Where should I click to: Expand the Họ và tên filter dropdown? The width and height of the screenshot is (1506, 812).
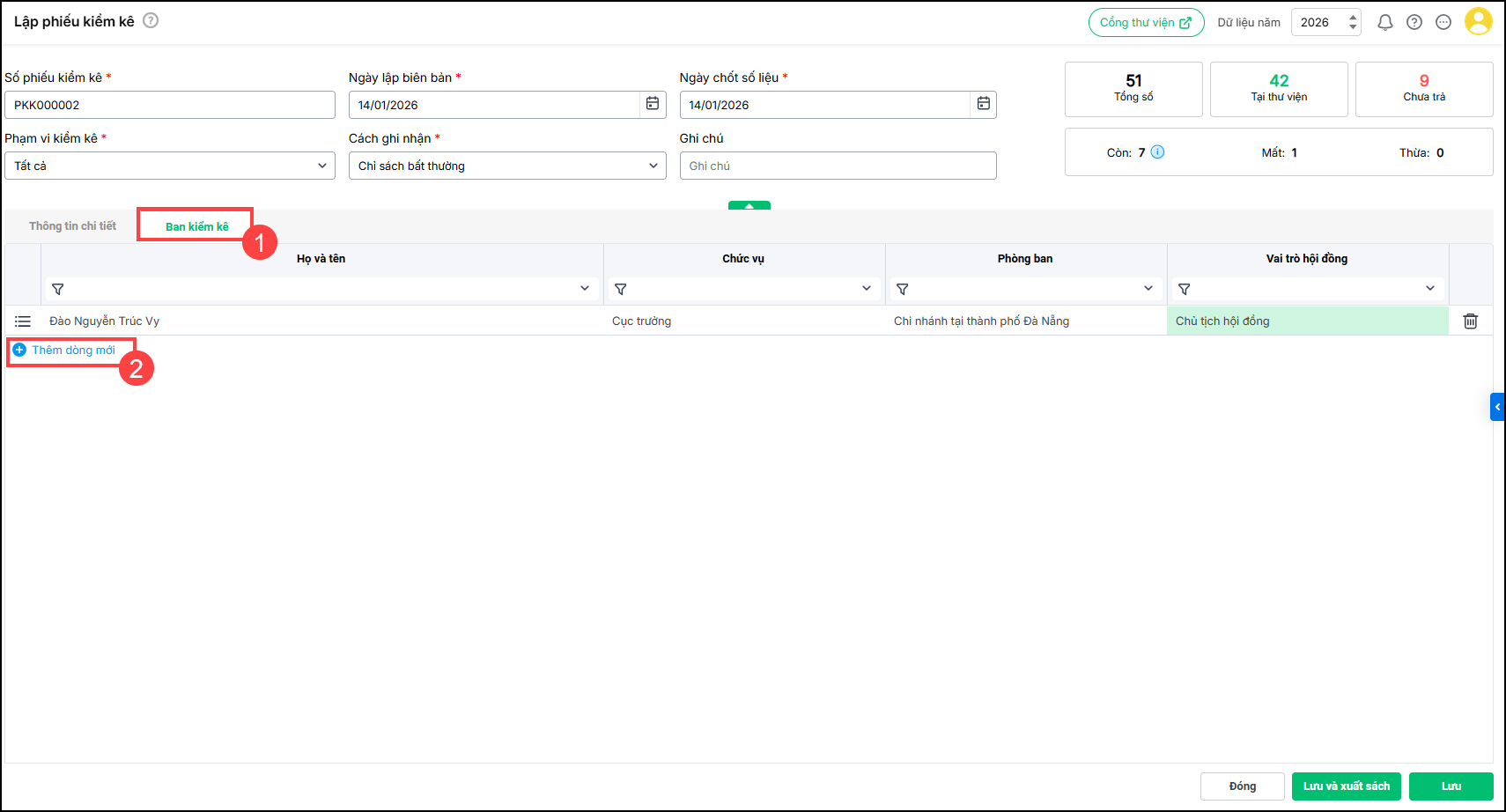point(584,289)
